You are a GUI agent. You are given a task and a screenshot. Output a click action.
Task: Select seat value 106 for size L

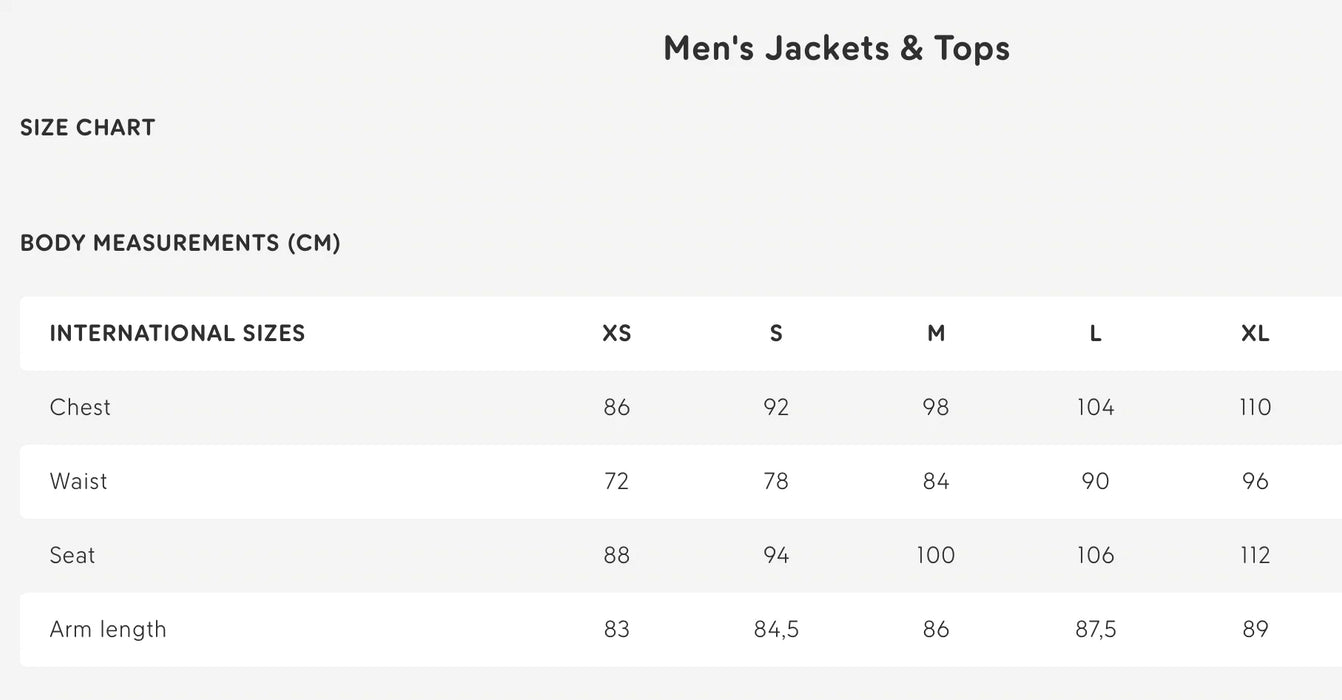(1095, 555)
